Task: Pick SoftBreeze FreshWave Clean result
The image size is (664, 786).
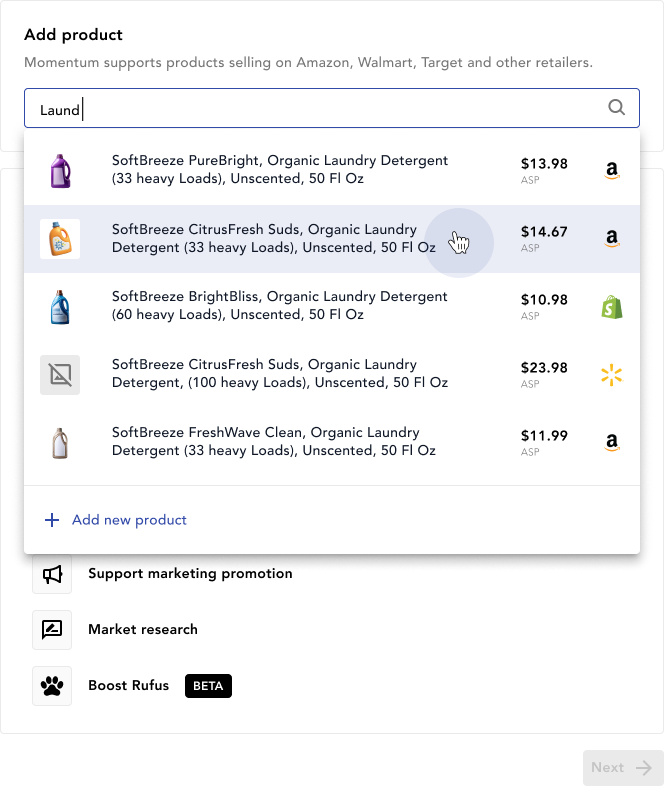Action: 332,443
